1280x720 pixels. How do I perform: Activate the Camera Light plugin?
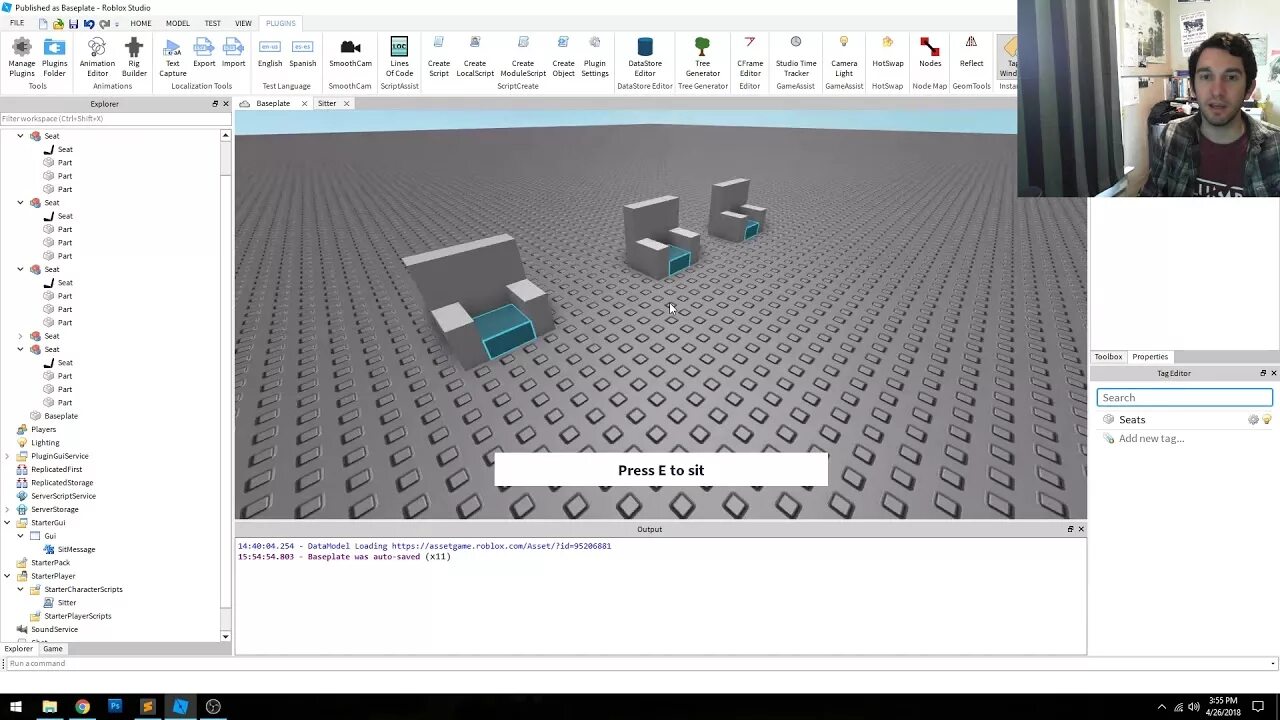[844, 57]
